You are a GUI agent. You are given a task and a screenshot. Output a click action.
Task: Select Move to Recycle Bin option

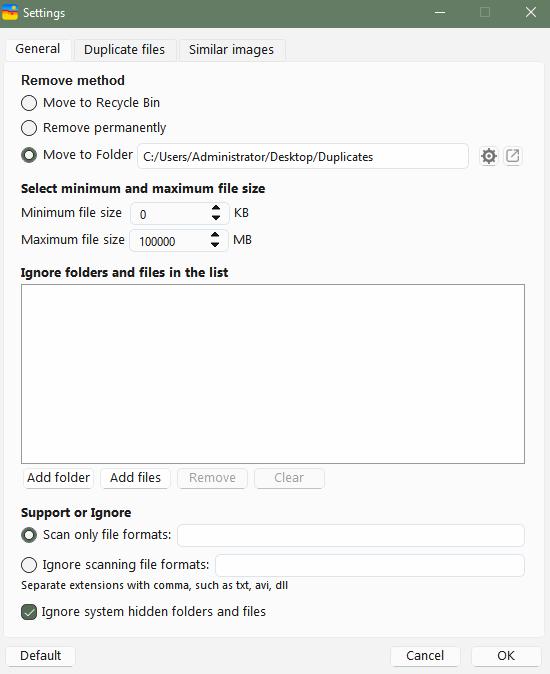coord(29,103)
